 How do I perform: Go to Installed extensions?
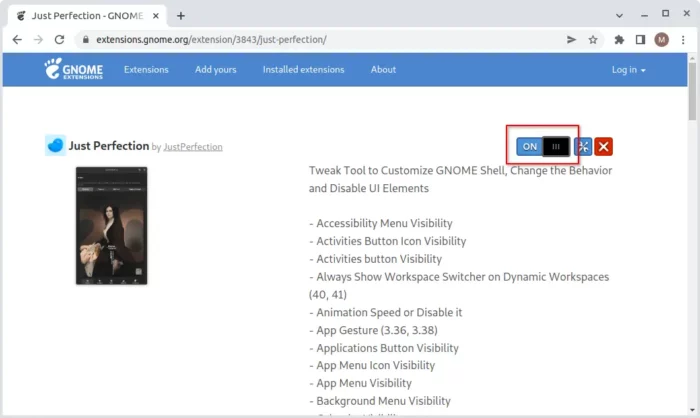click(x=304, y=70)
